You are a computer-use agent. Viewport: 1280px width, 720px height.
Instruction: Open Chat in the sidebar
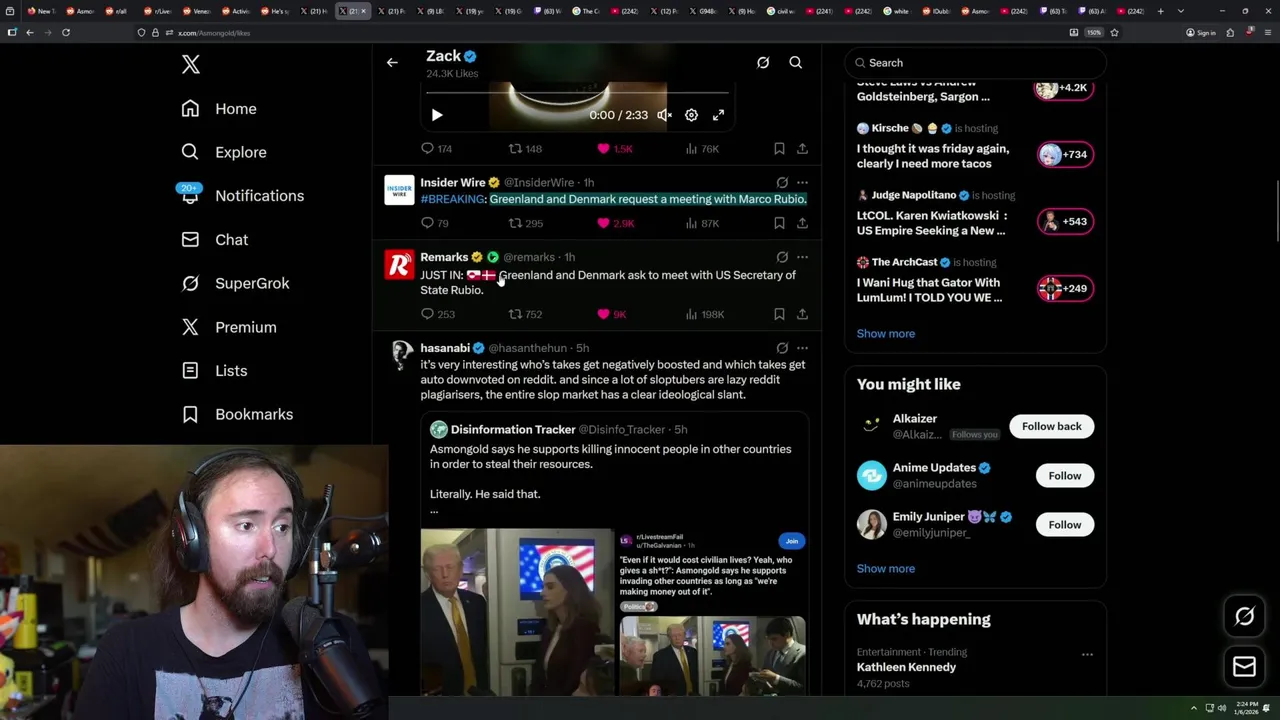coord(215,240)
